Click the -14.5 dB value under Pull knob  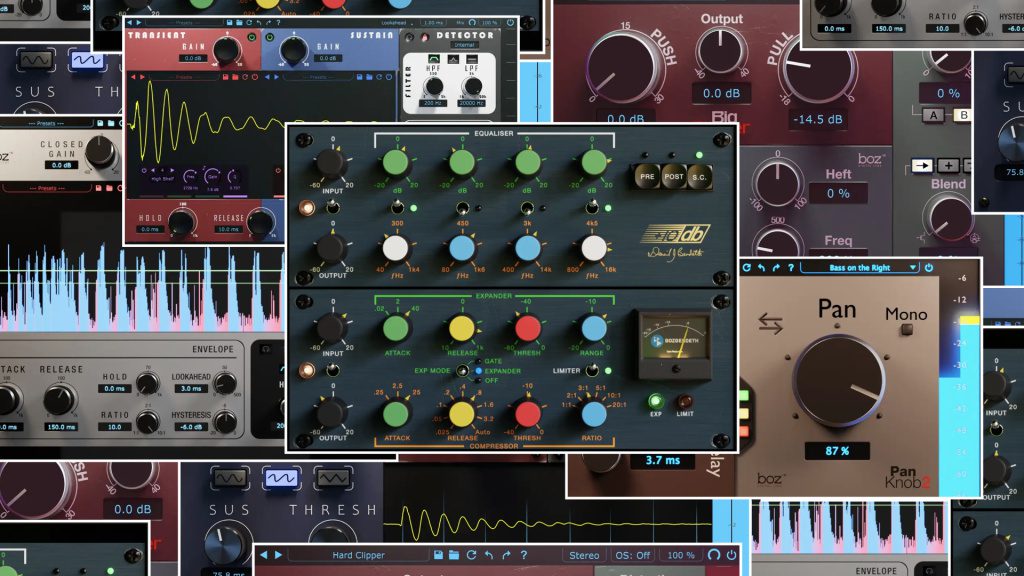817,120
